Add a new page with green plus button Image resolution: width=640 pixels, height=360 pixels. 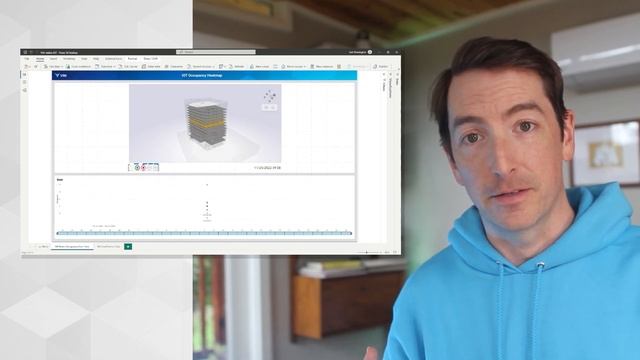coord(128,247)
